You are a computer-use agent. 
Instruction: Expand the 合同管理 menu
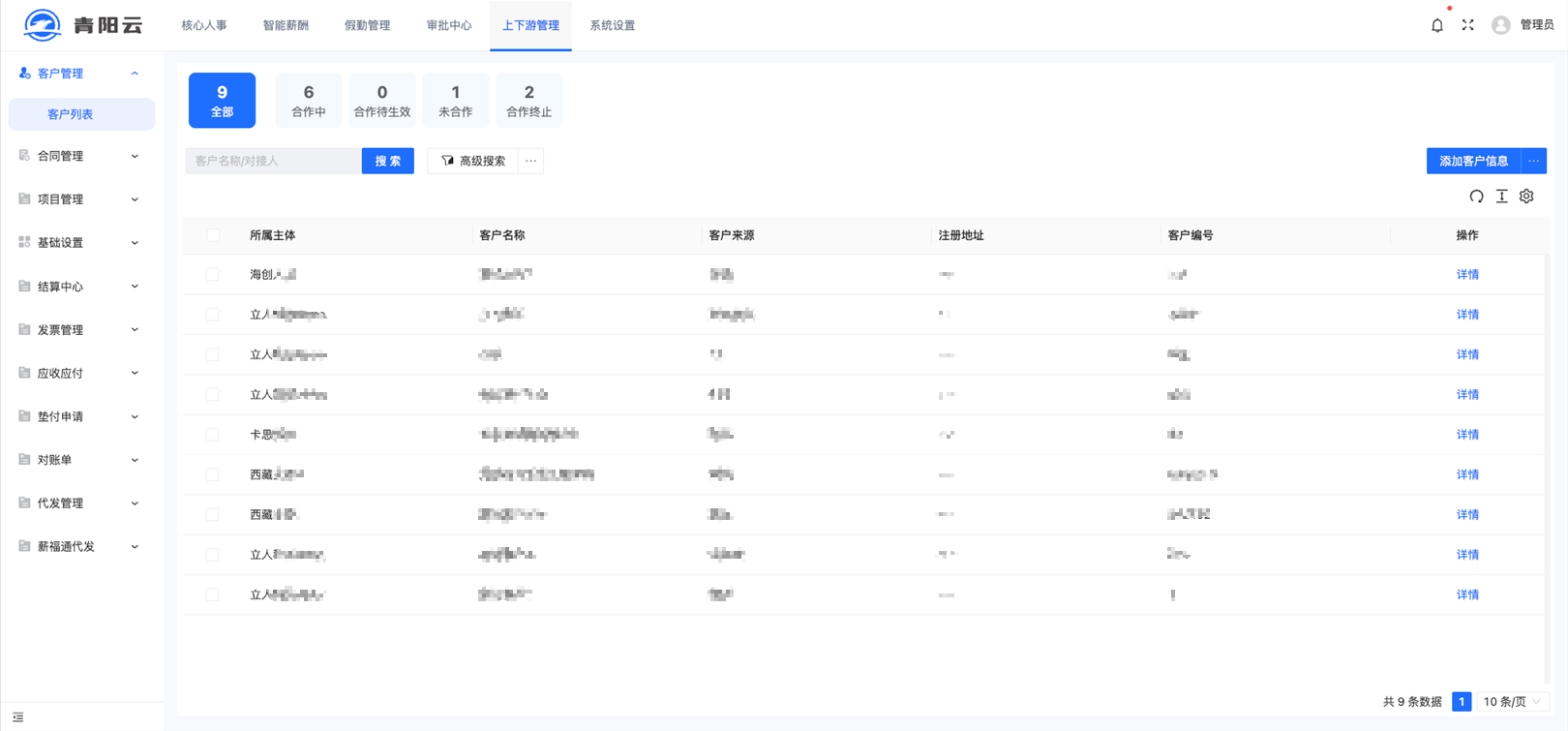pos(135,156)
